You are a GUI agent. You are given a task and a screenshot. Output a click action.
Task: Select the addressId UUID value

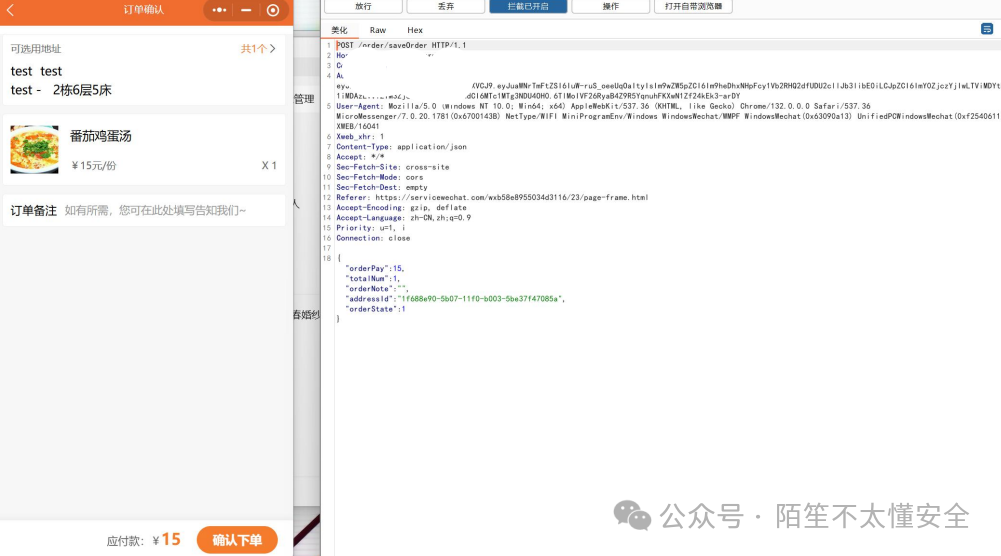tap(479, 299)
